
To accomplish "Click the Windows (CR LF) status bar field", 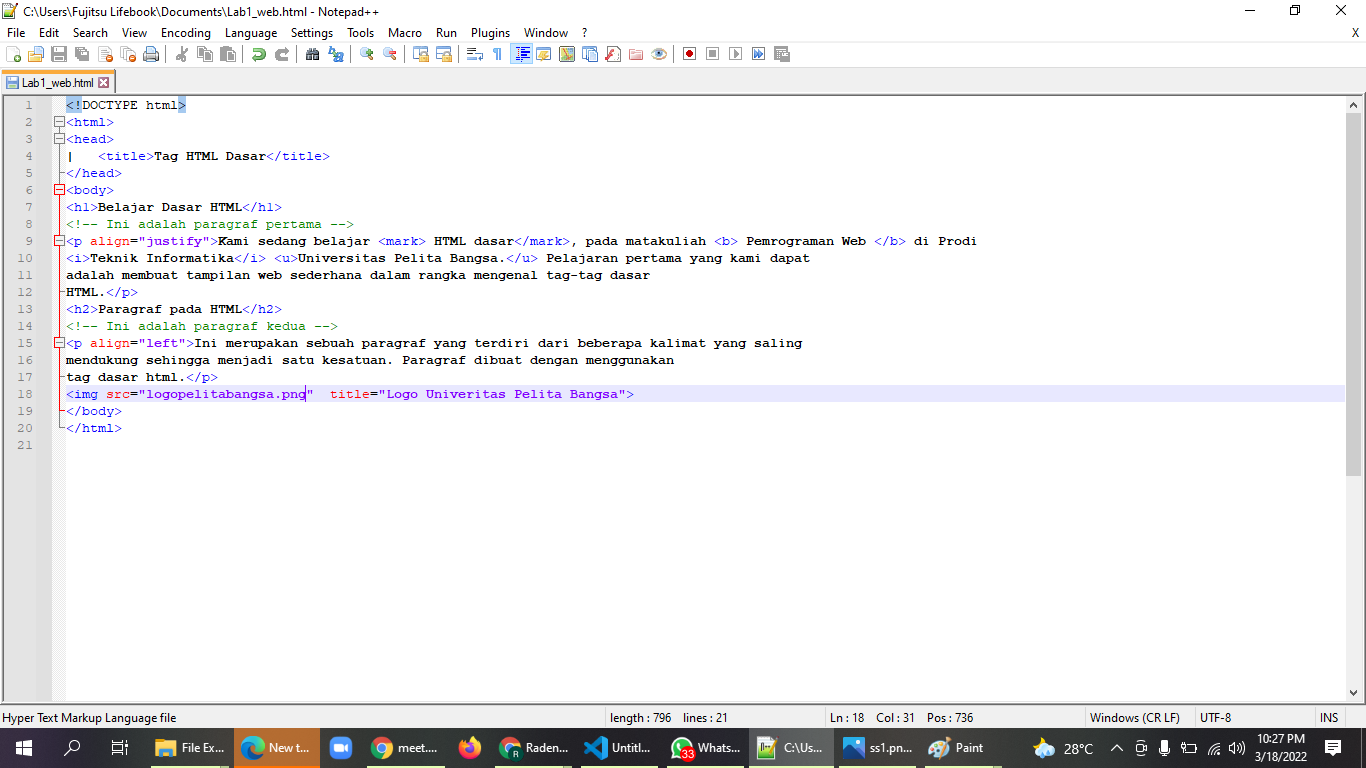I will [x=1135, y=718].
